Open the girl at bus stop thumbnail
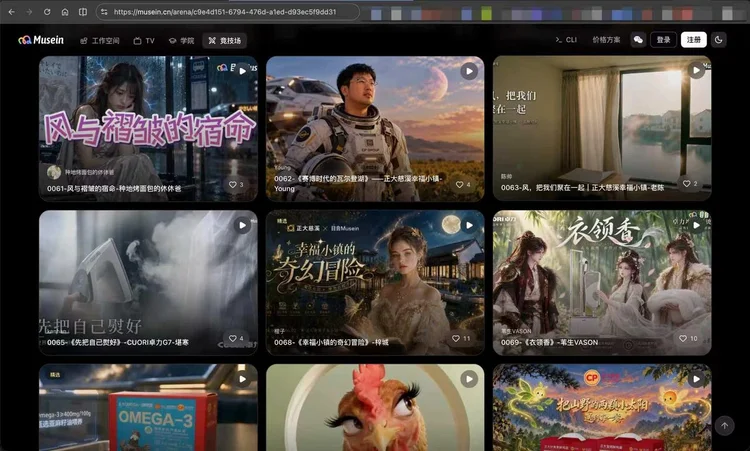Screen dimensions: 750x451 coord(148,128)
